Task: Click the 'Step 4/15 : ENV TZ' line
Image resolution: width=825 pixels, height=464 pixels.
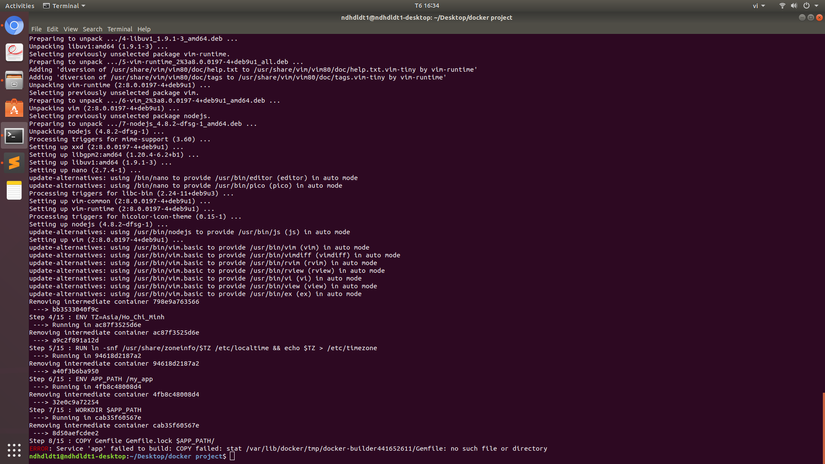Action: click(96, 317)
